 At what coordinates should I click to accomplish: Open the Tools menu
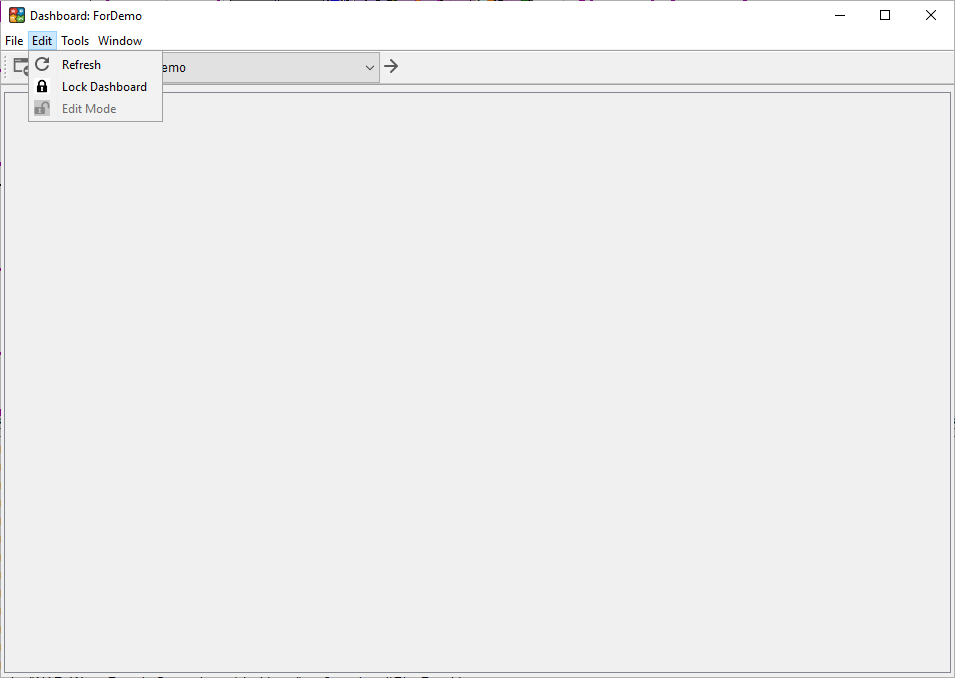(x=75, y=41)
